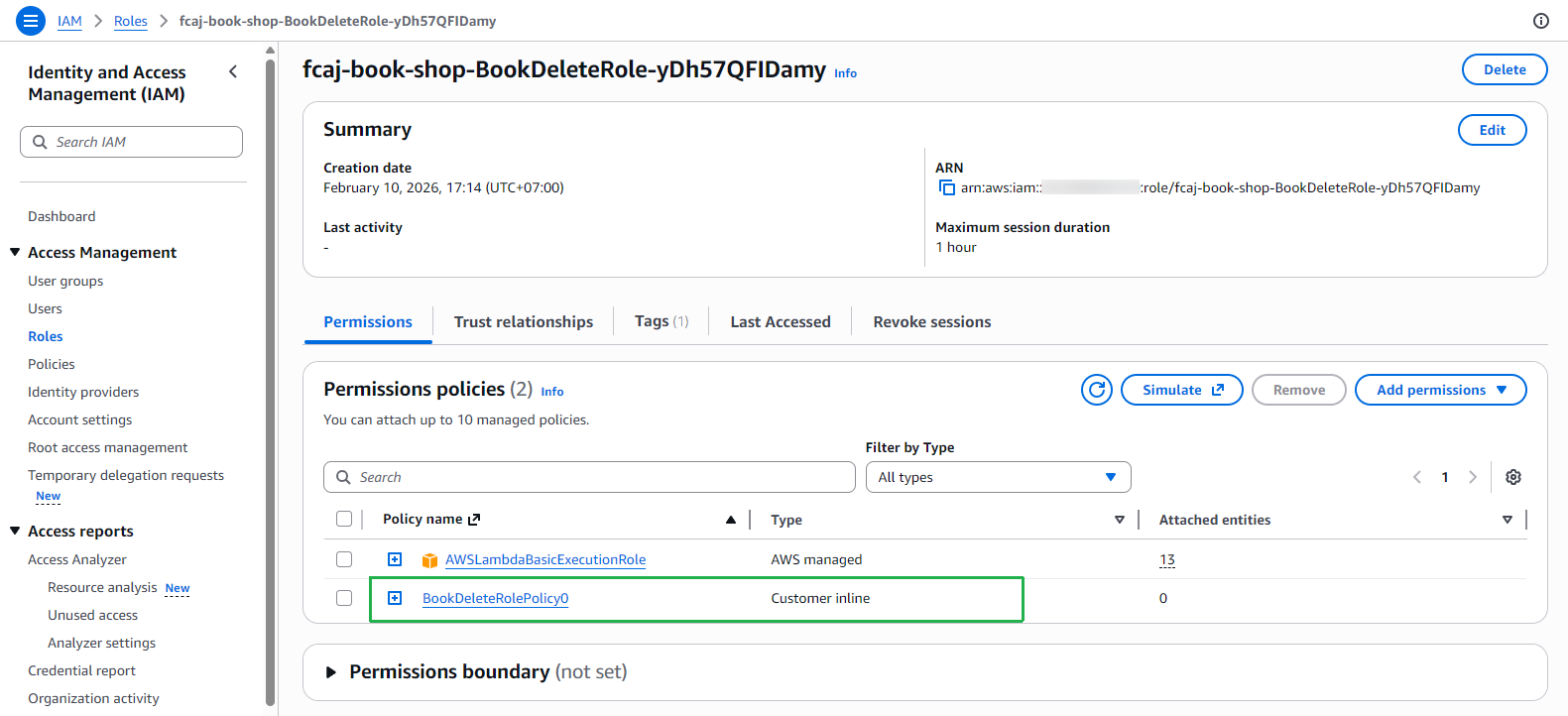Click the magnifier icon in policy search
The height and width of the screenshot is (716, 1568).
point(343,477)
